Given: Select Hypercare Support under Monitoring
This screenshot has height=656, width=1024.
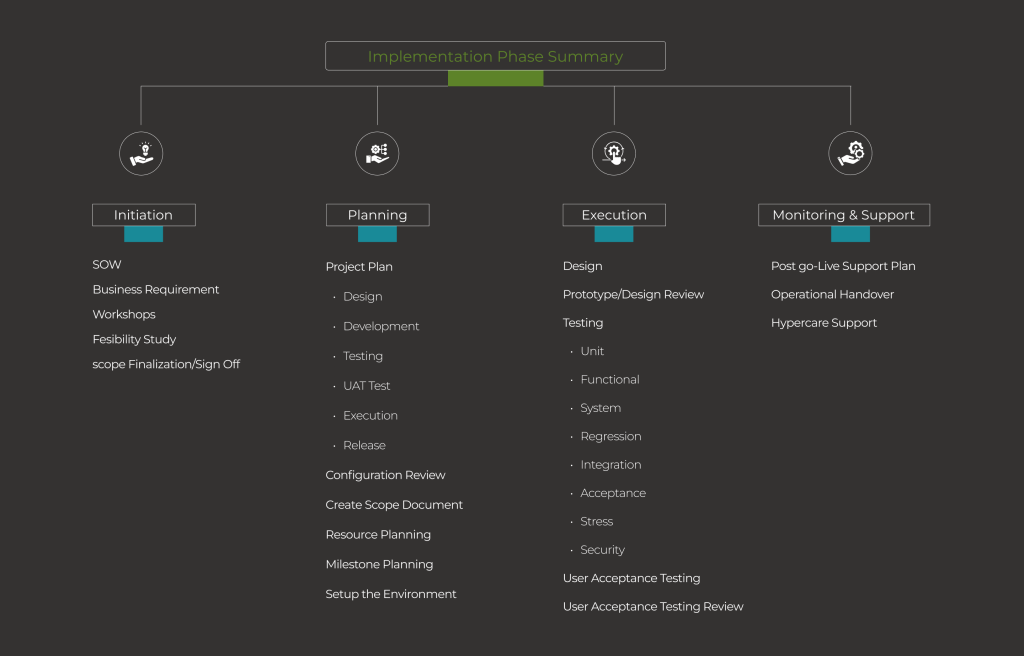Looking at the screenshot, I should pyautogui.click(x=824, y=322).
